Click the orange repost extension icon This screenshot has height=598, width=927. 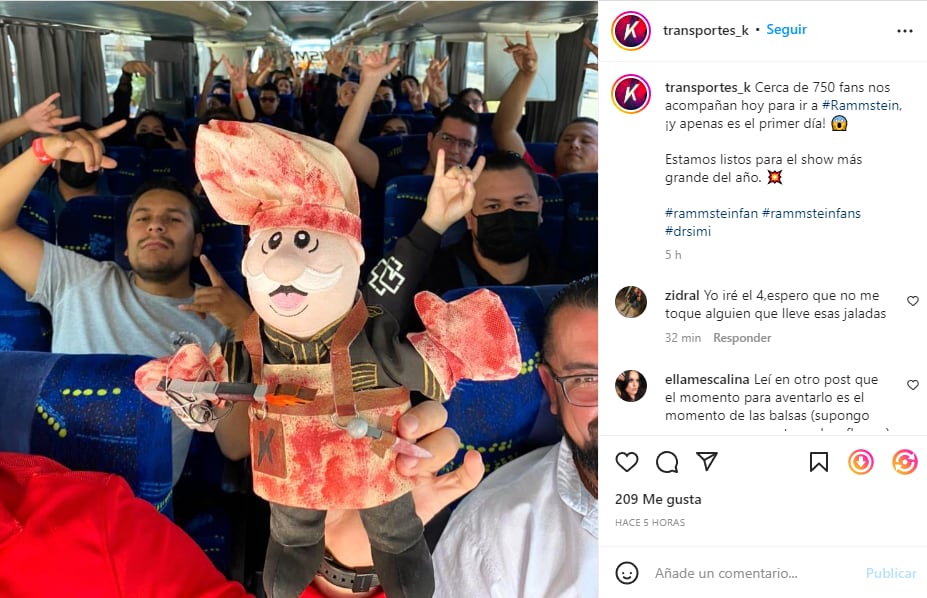pos(905,462)
